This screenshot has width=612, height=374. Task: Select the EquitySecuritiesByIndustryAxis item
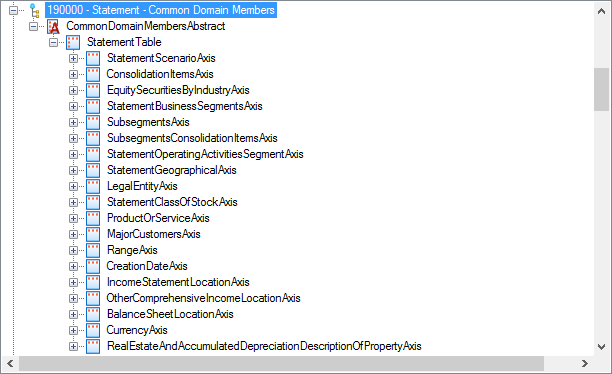(x=178, y=90)
